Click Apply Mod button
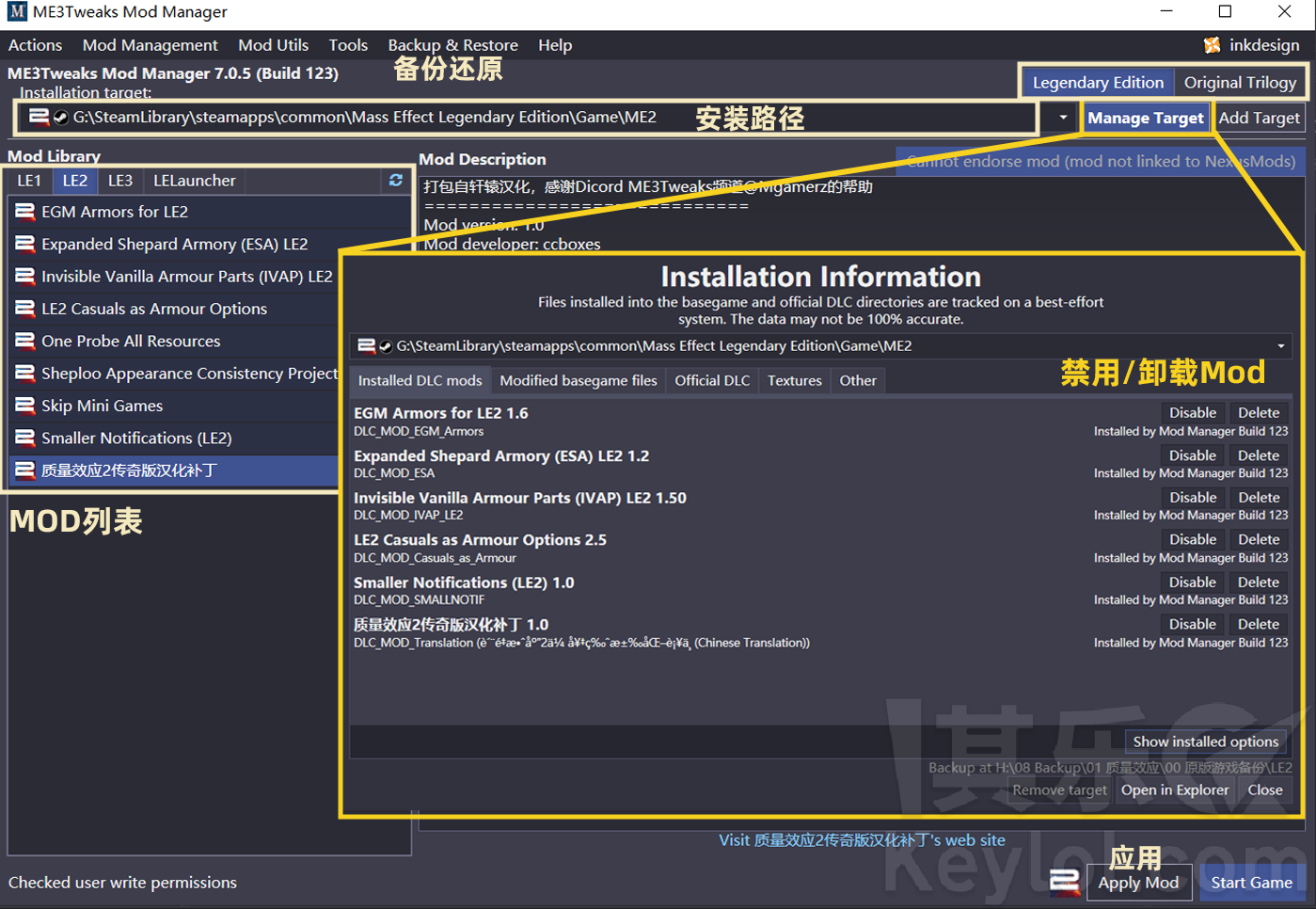The height and width of the screenshot is (909, 1316). coord(1138,883)
